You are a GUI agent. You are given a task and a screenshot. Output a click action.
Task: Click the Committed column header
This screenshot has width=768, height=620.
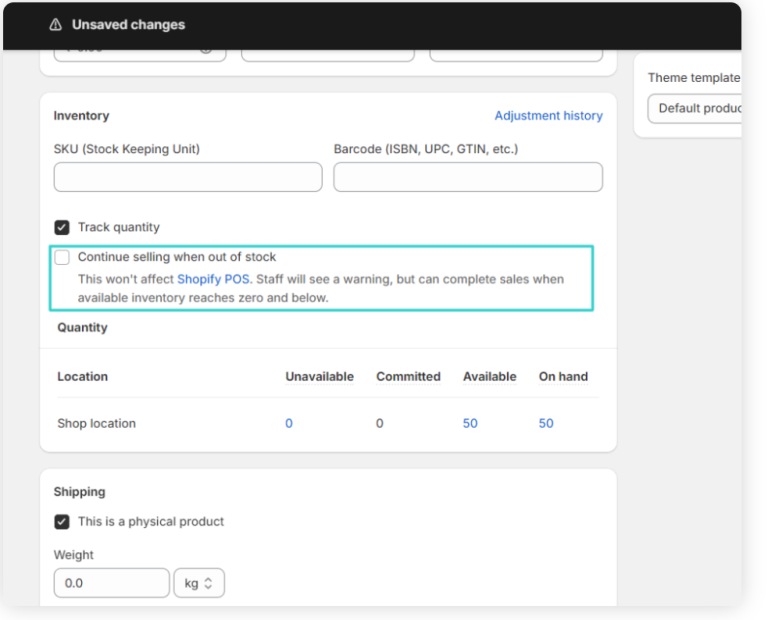[408, 377]
